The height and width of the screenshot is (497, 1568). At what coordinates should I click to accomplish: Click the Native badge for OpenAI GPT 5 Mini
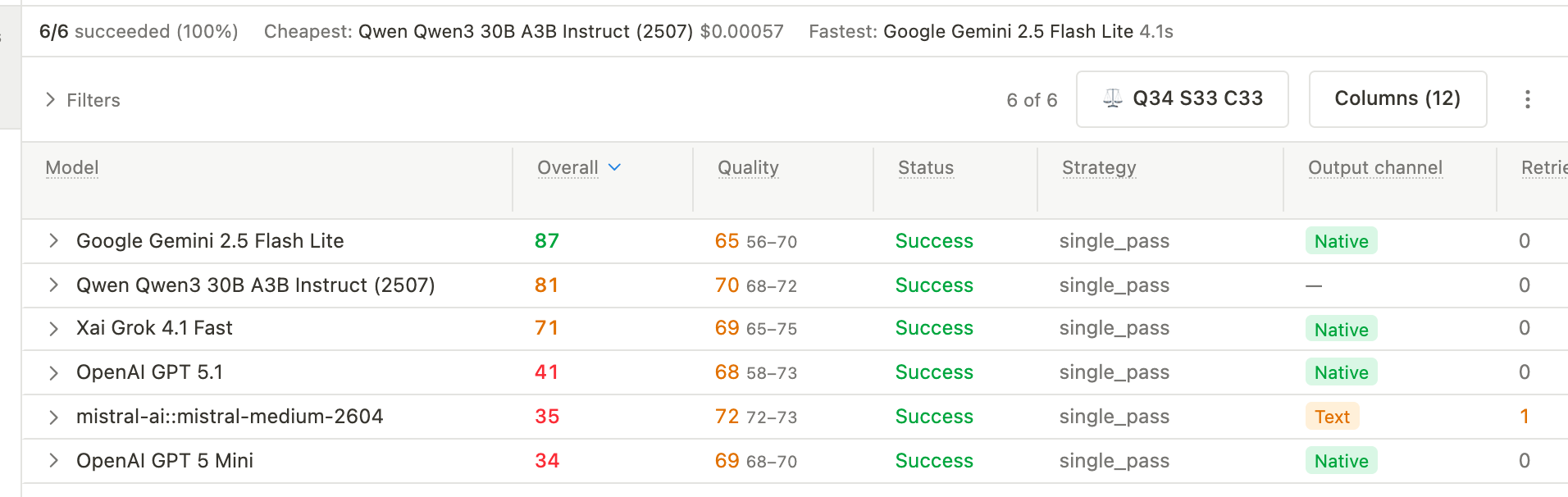(x=1341, y=461)
